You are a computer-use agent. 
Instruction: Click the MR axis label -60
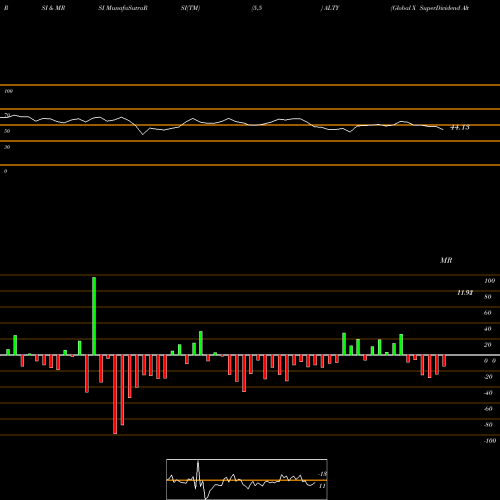[x=488, y=409]
